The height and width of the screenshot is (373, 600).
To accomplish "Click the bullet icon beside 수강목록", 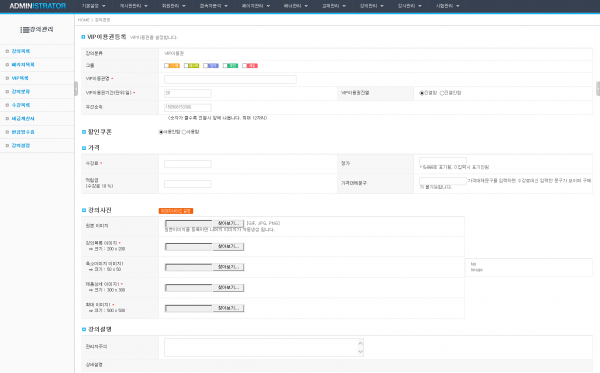I will (7, 105).
